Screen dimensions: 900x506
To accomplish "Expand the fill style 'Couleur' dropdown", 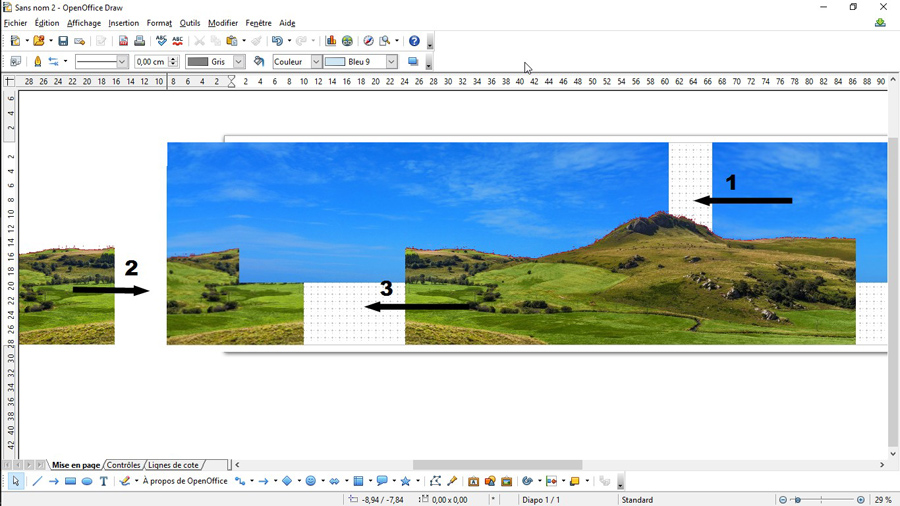I will tap(316, 61).
